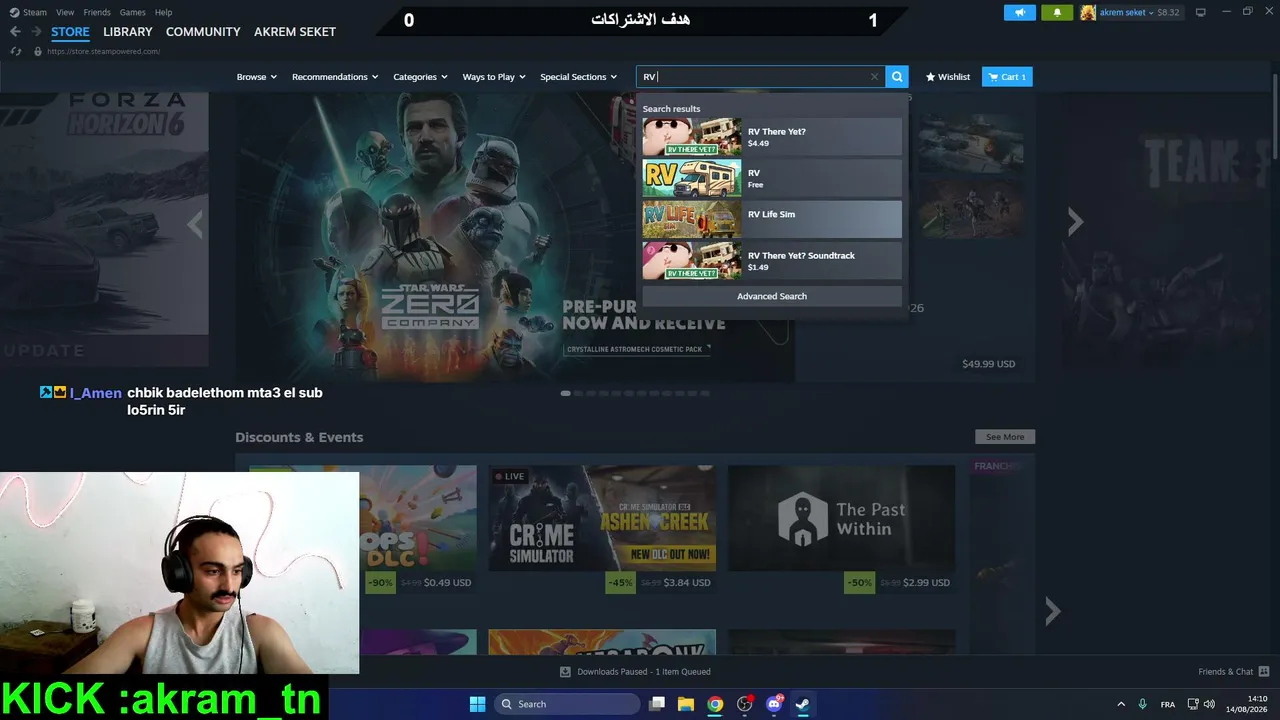
Task: Open the Friends & Chat icon
Action: pos(1264,671)
